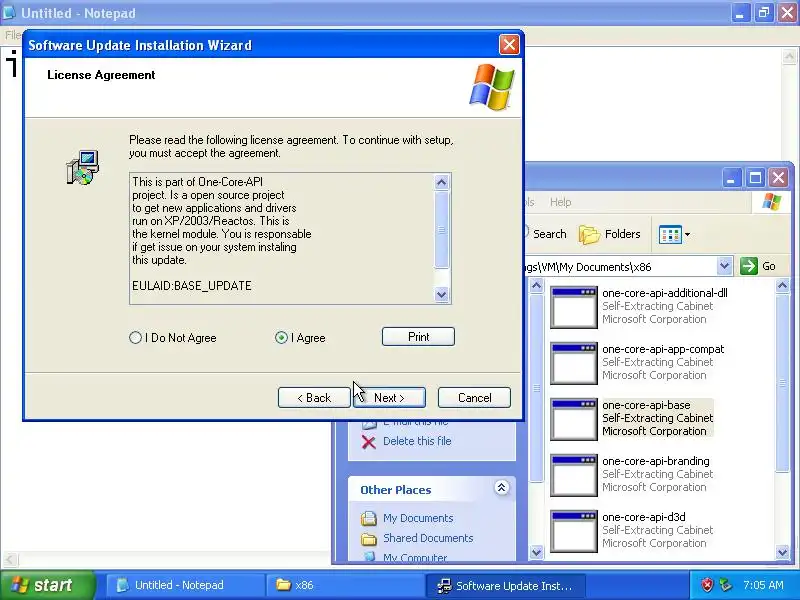Screen dimensions: 800x600
Task: Open the Folders pane in Explorer
Action: pos(610,234)
